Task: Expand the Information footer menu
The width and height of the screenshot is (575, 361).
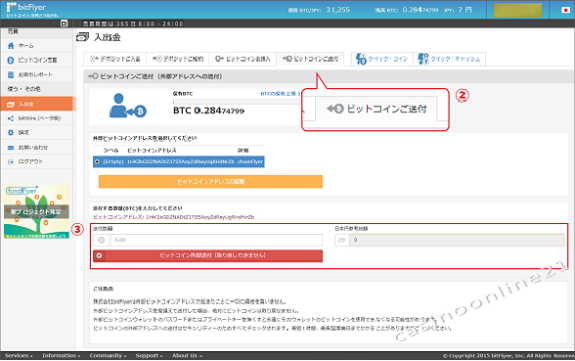Action: tap(61, 355)
